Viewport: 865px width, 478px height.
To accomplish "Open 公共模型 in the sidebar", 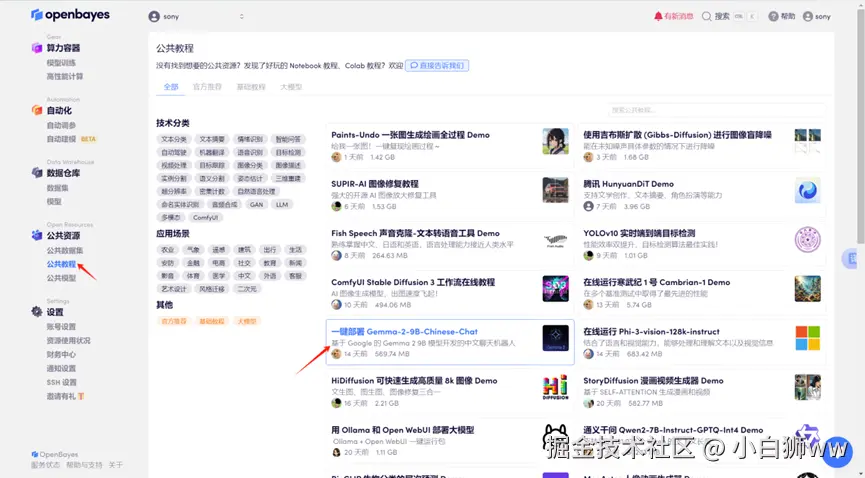I will pos(61,278).
